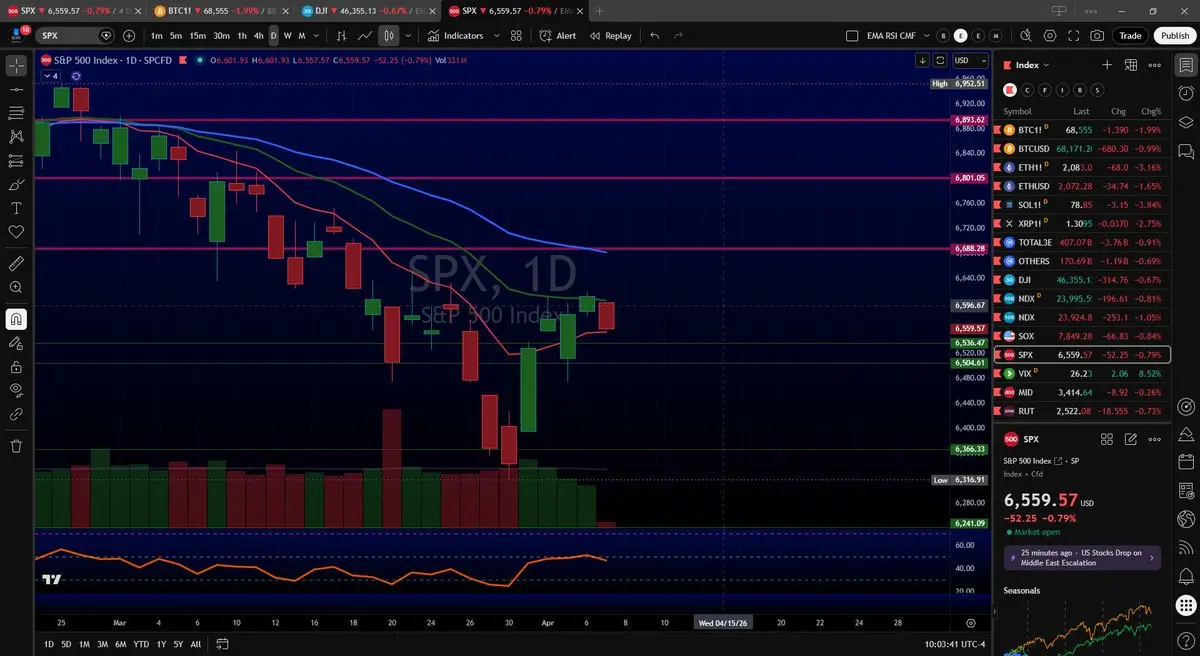Toggle the layout single-chart checkbox square
1200x656 pixels.
pos(852,36)
